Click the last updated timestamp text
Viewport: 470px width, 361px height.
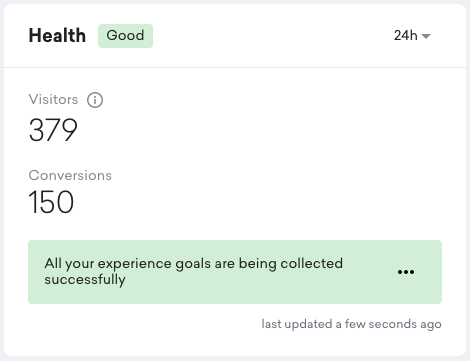(351, 324)
